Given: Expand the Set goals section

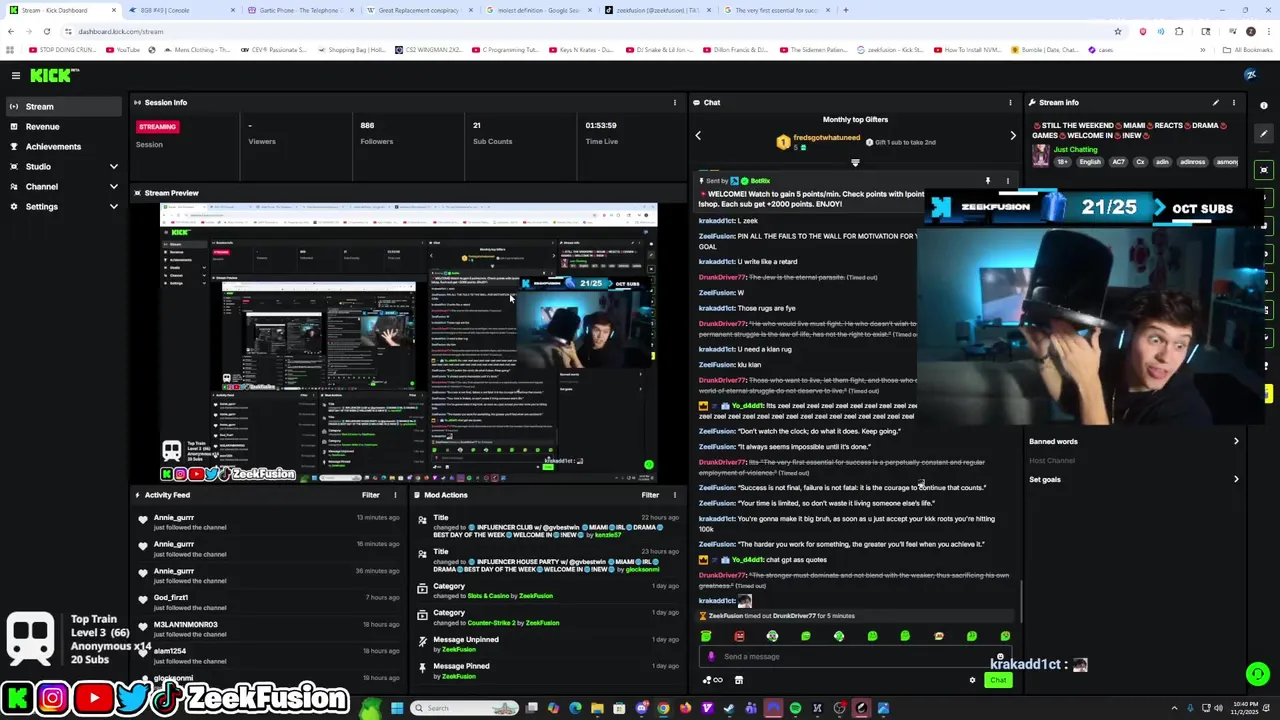Looking at the screenshot, I should [x=1135, y=479].
